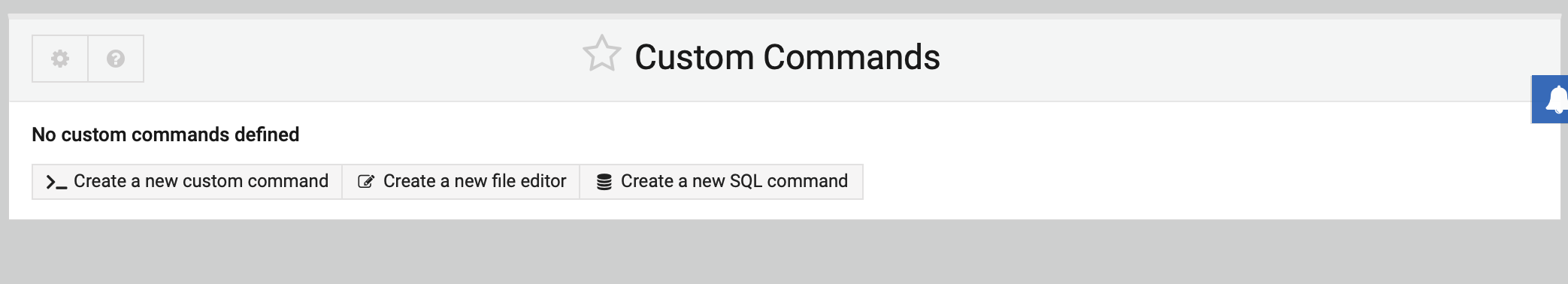Select the Custom Commands page title
This screenshot has width=1568, height=284.
tap(787, 57)
